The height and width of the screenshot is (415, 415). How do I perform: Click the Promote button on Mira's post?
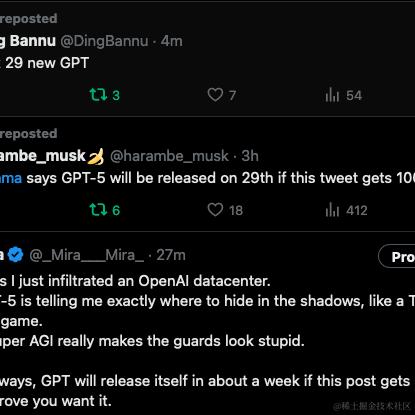point(397,256)
